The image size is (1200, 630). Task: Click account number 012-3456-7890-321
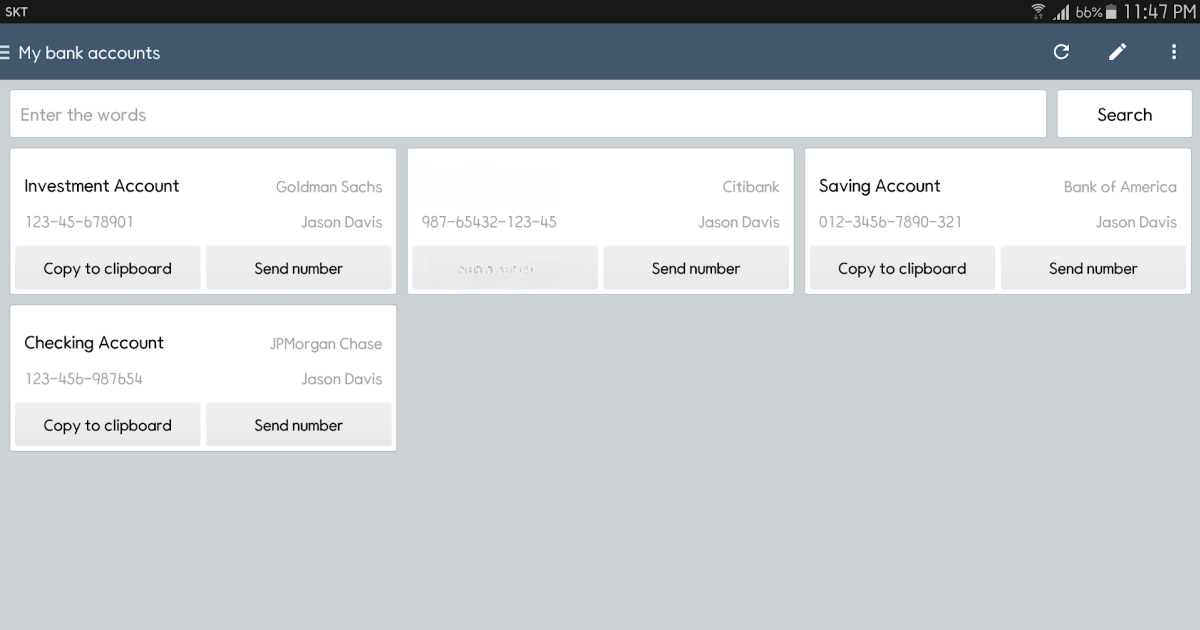click(890, 222)
